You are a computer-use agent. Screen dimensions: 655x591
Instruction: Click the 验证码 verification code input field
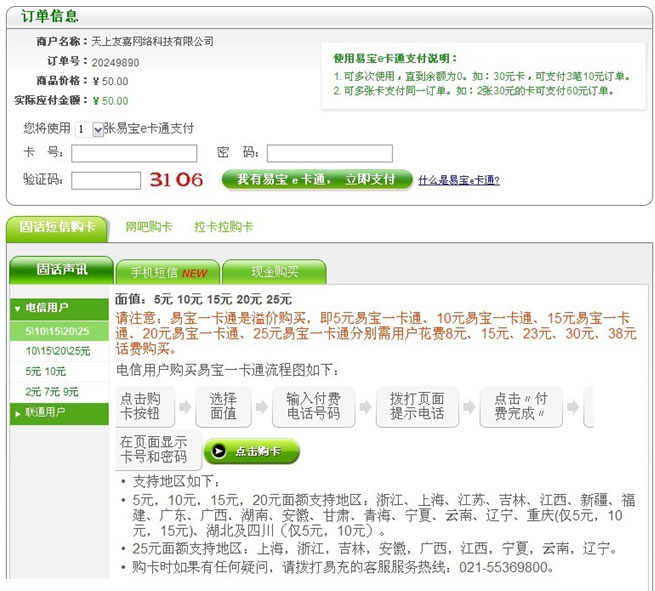[106, 180]
